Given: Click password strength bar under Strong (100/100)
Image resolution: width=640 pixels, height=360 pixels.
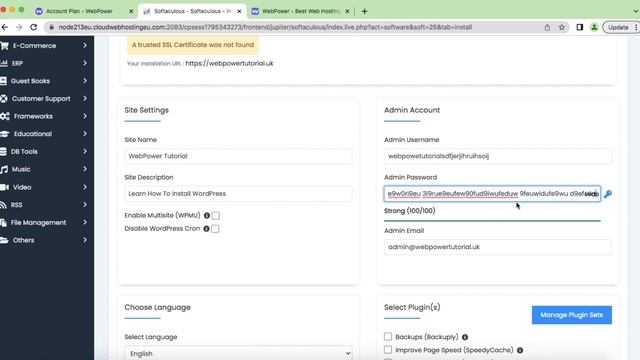Looking at the screenshot, I should coord(492,221).
